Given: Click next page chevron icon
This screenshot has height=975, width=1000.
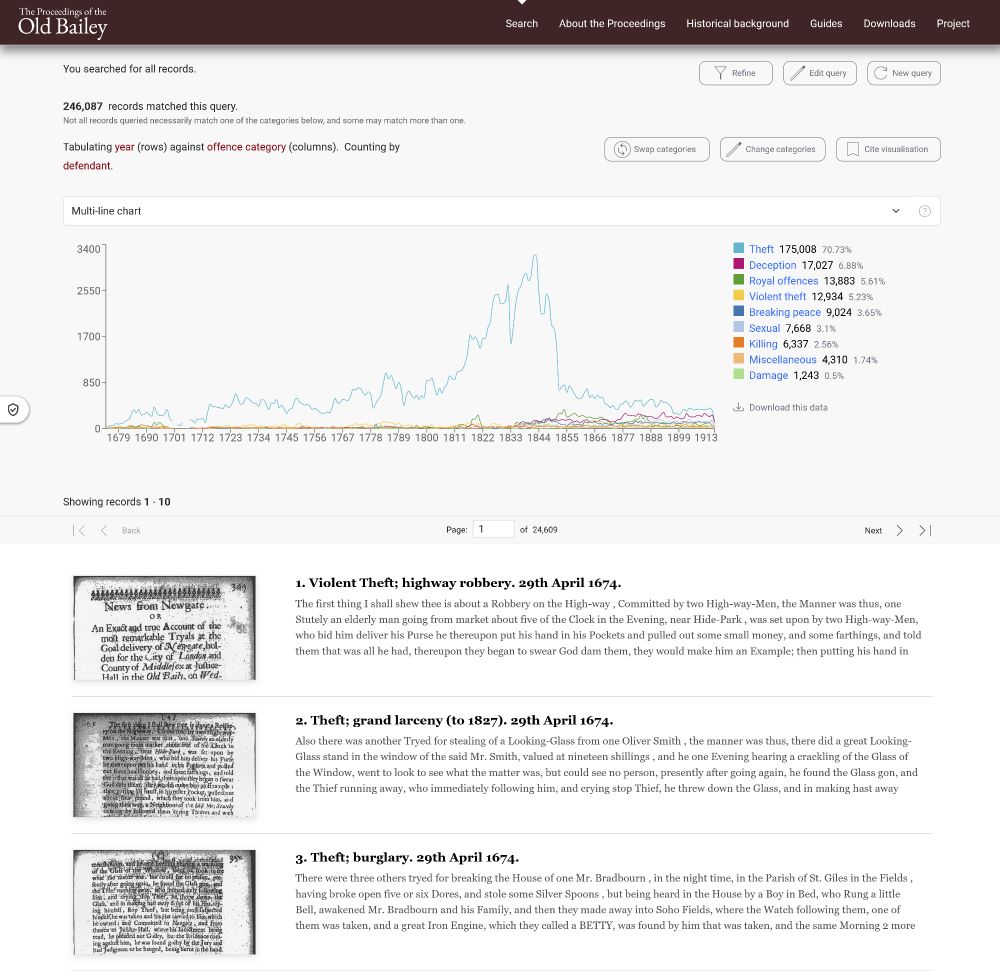Looking at the screenshot, I should 899,531.
